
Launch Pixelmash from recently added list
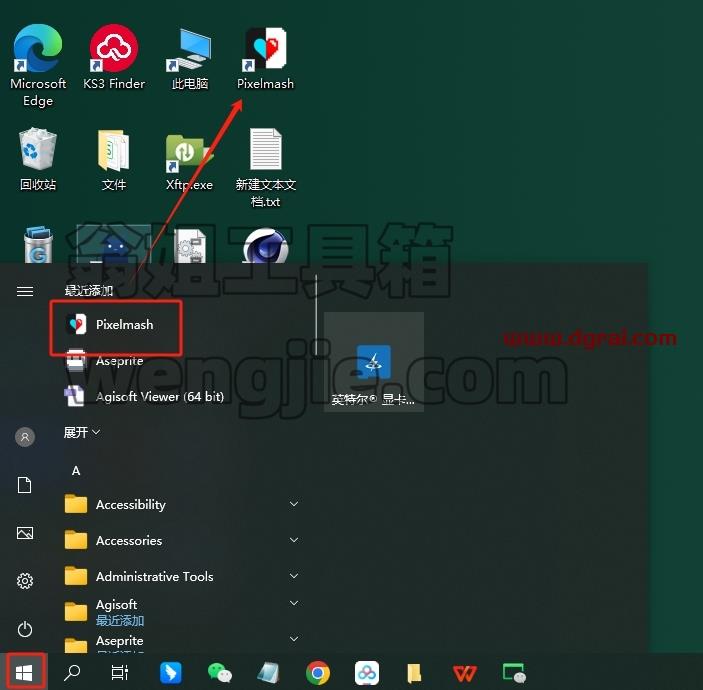pyautogui.click(x=116, y=325)
